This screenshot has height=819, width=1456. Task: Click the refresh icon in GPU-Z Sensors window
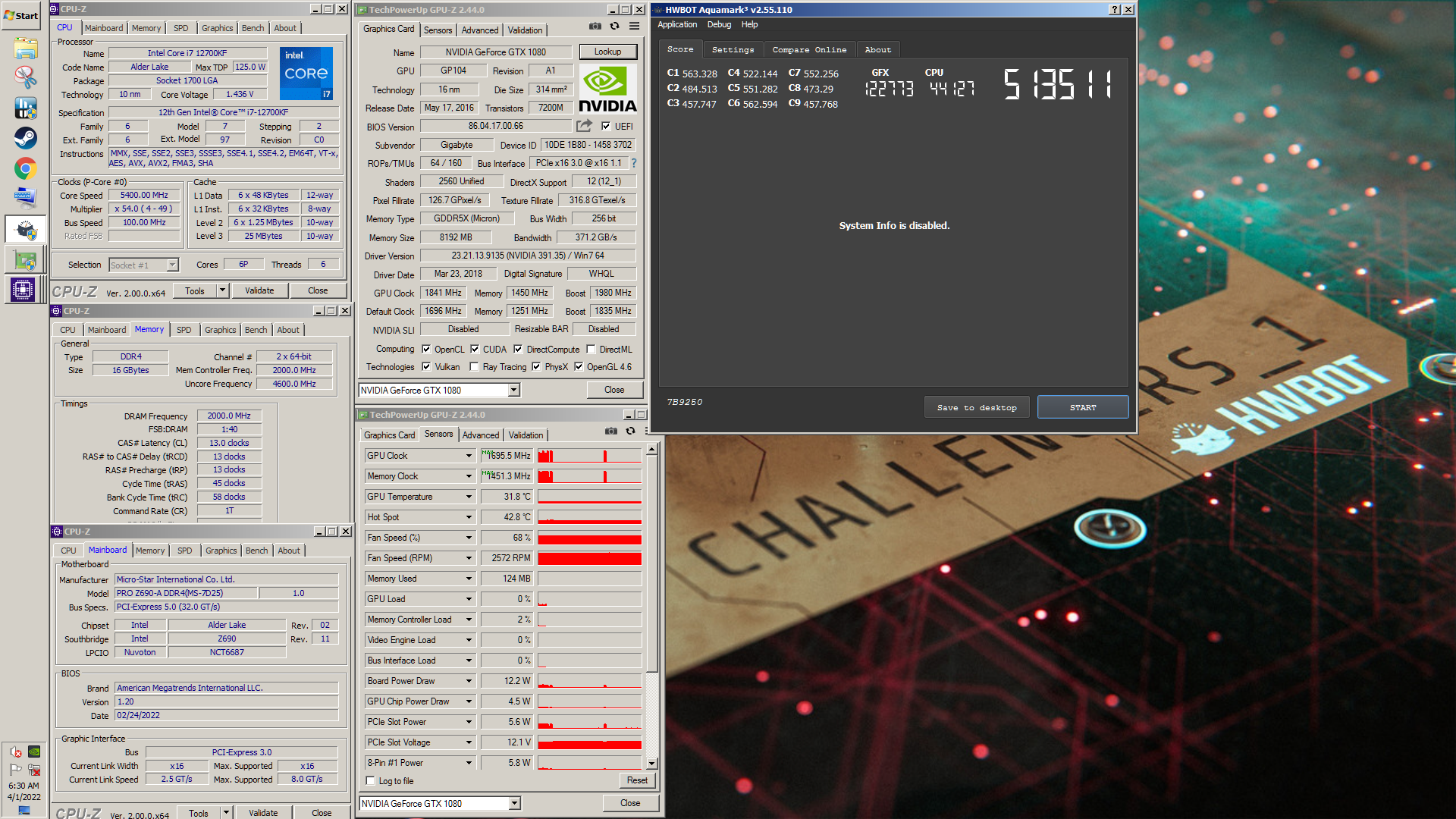point(630,431)
